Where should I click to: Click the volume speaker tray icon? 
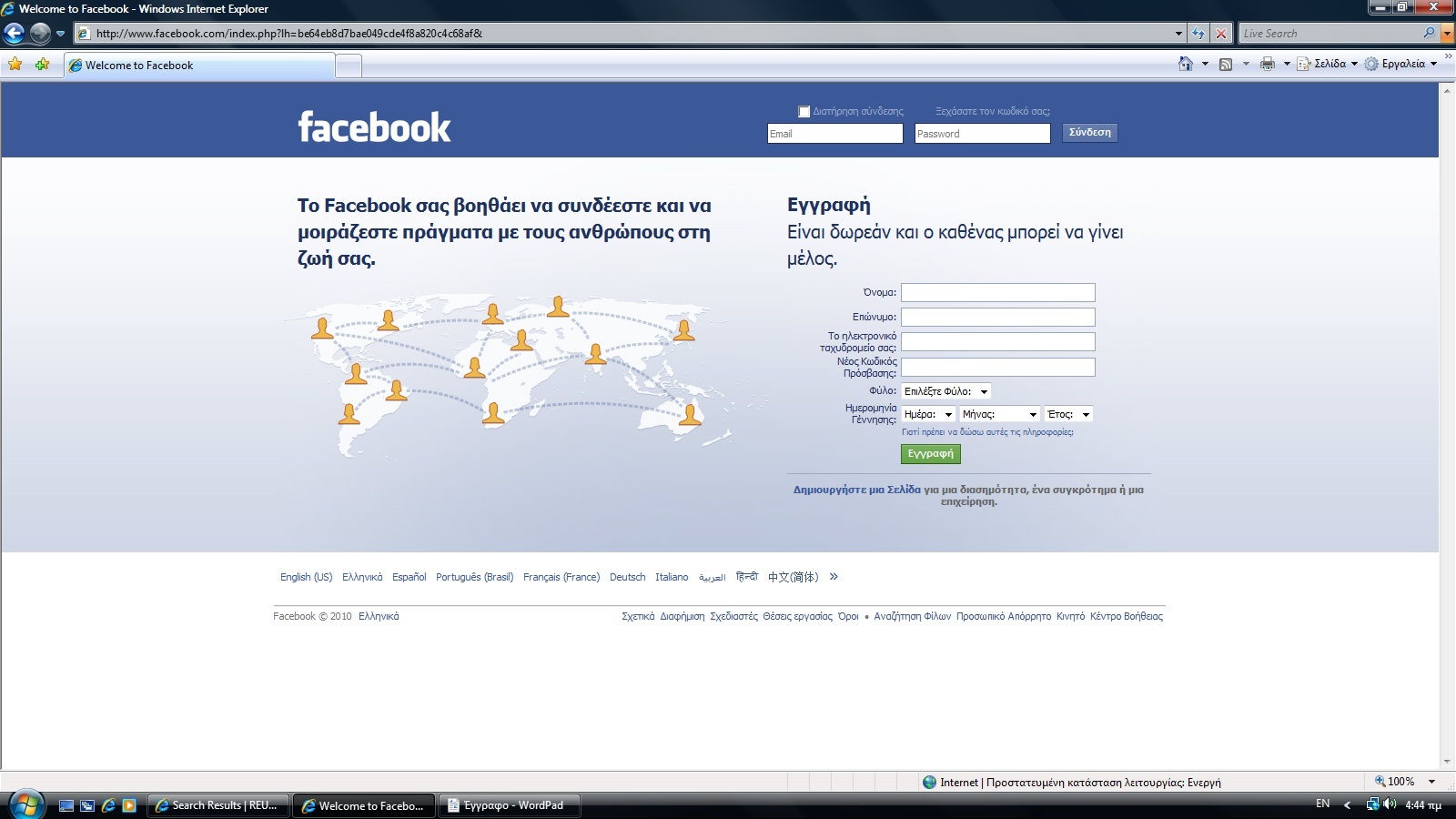click(x=1390, y=804)
